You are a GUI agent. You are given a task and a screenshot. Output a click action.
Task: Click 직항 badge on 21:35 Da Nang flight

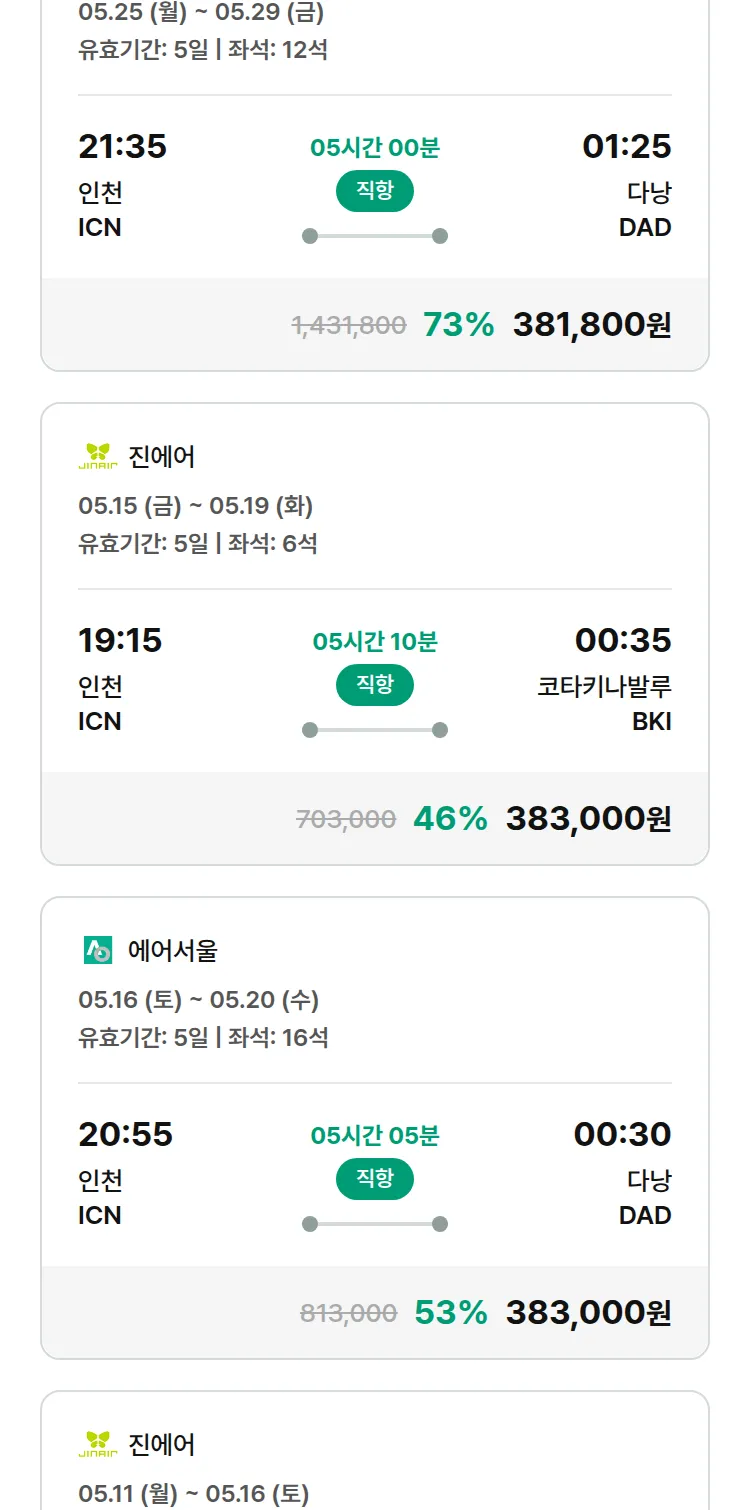pos(375,191)
